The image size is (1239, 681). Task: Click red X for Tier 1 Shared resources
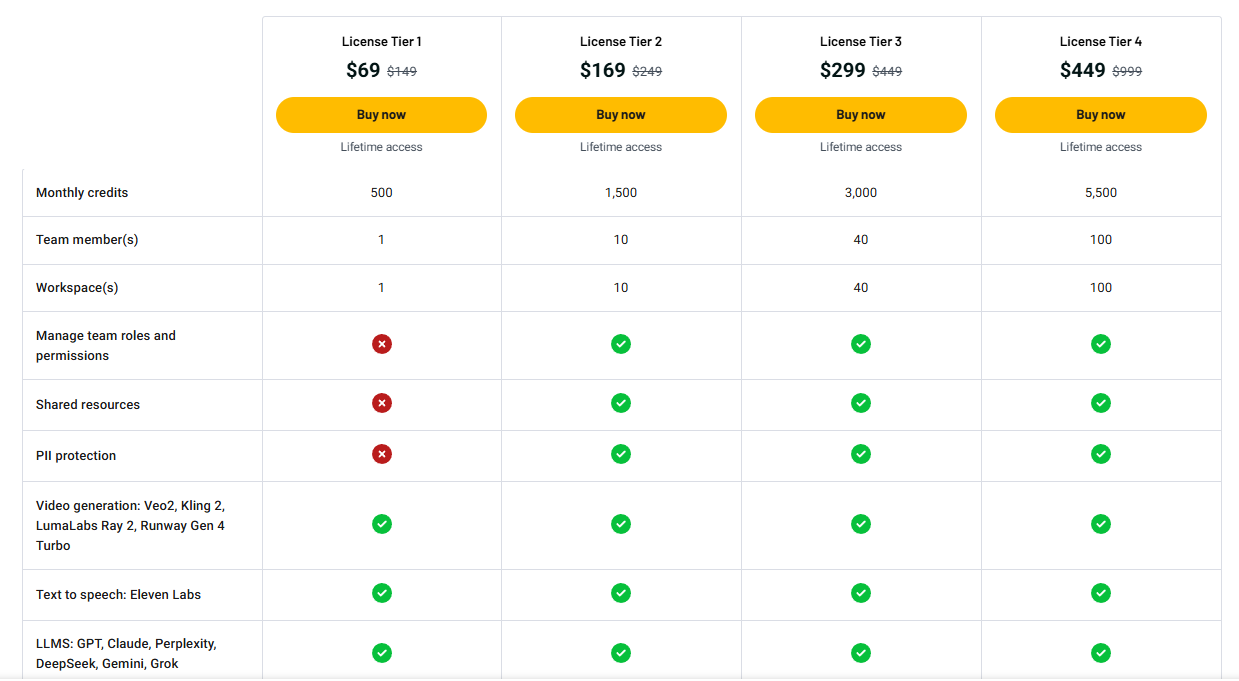click(x=382, y=403)
